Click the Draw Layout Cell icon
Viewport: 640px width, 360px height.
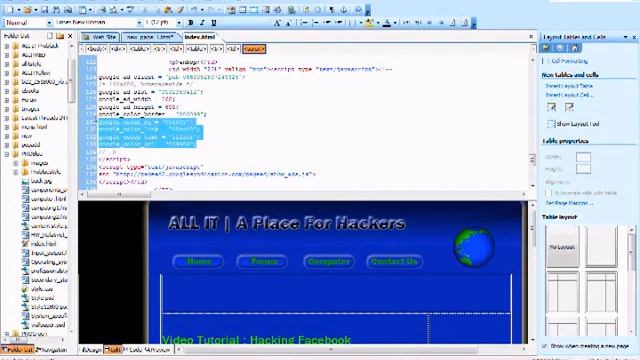[569, 107]
